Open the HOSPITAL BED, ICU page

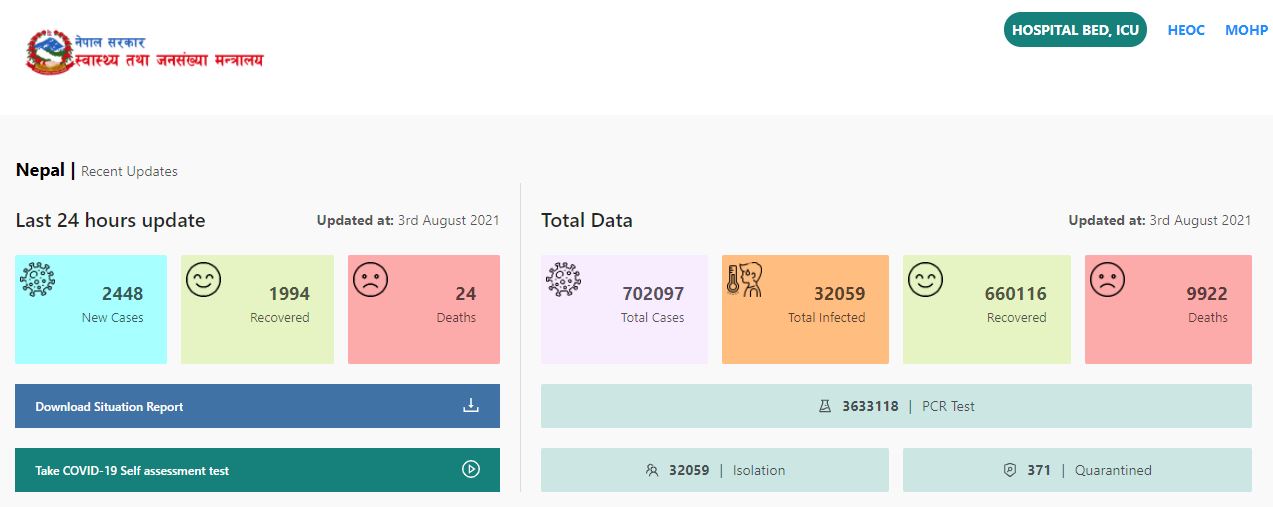[x=1075, y=30]
